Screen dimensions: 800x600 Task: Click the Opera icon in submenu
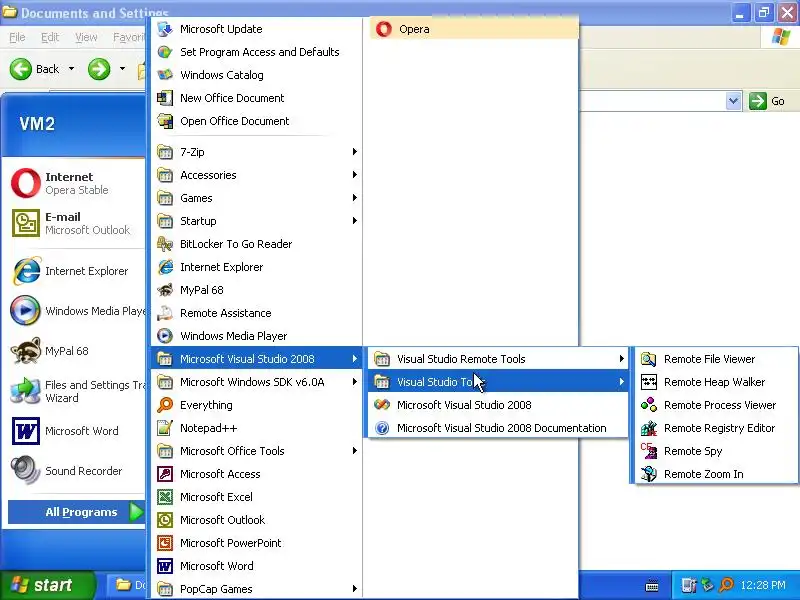click(x=384, y=29)
